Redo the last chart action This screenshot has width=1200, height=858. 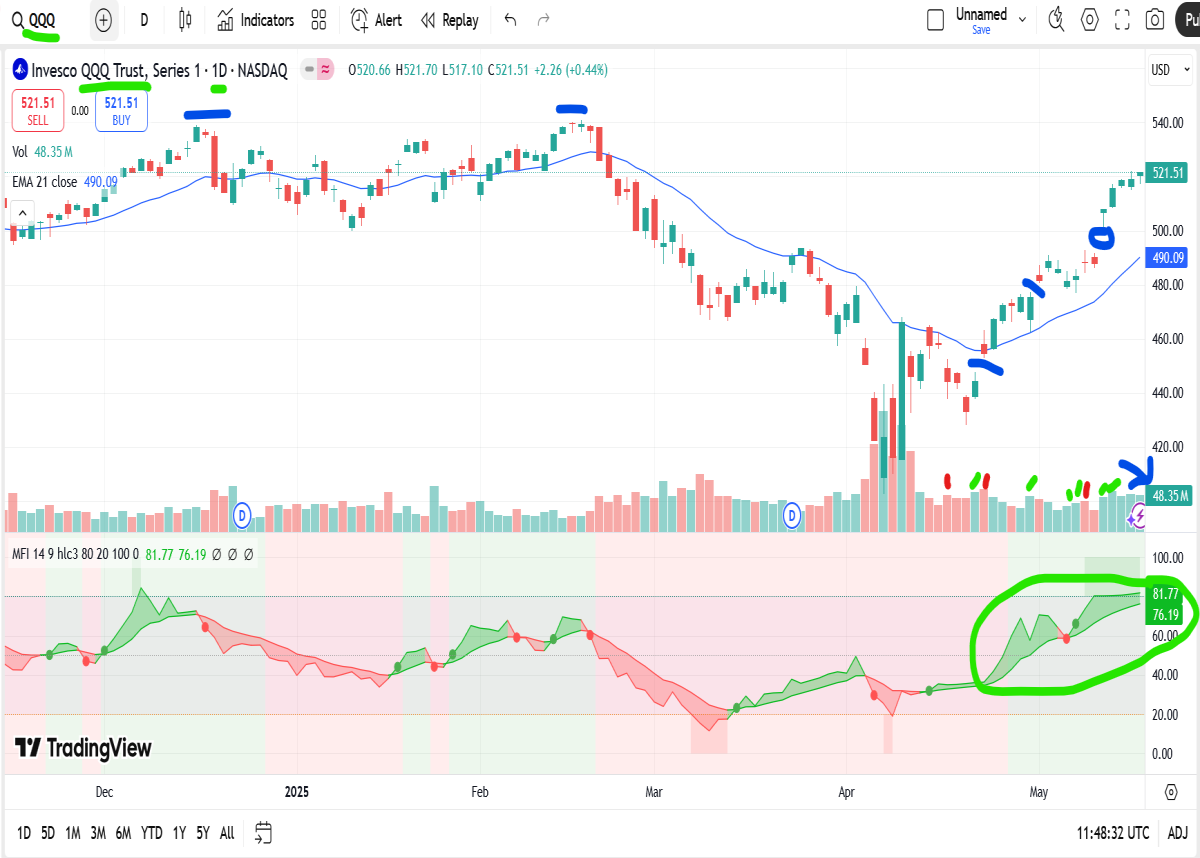click(544, 20)
